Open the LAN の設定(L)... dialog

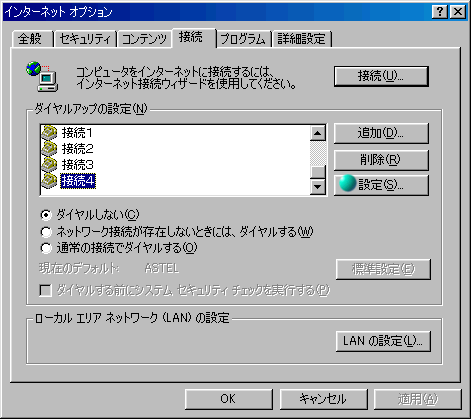[x=383, y=341]
